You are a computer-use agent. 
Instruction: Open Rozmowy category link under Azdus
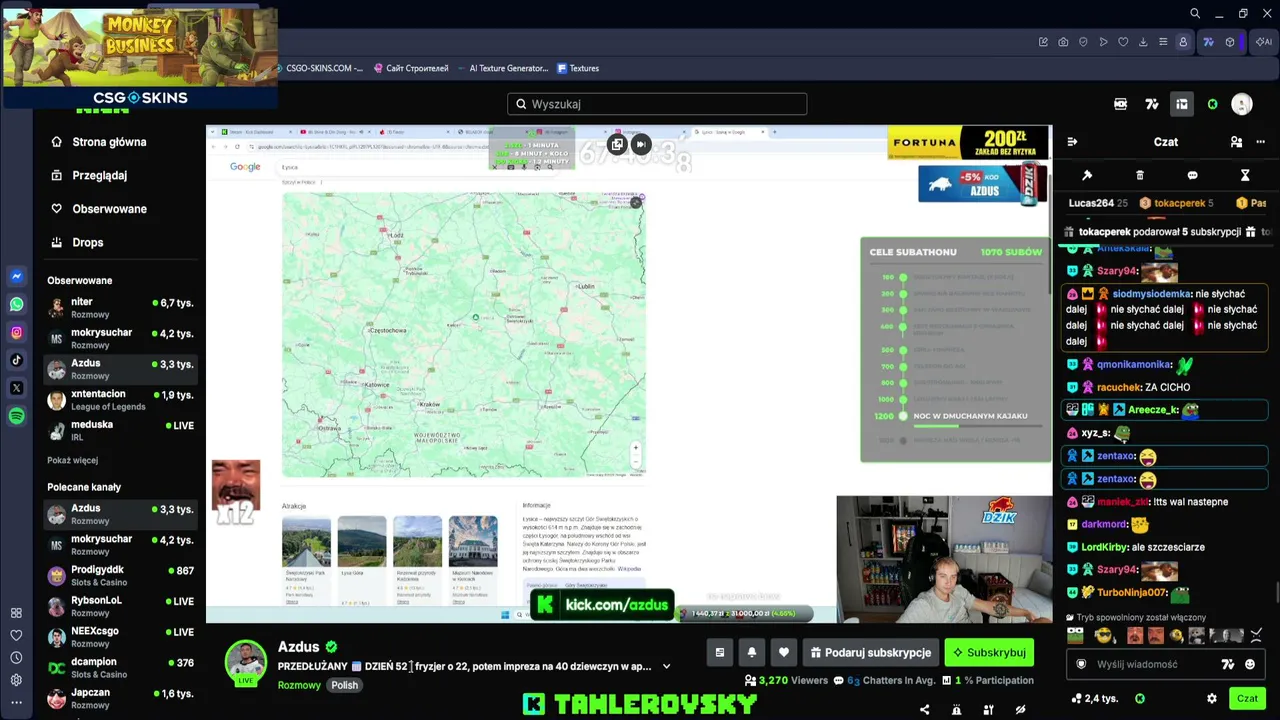[x=299, y=685]
